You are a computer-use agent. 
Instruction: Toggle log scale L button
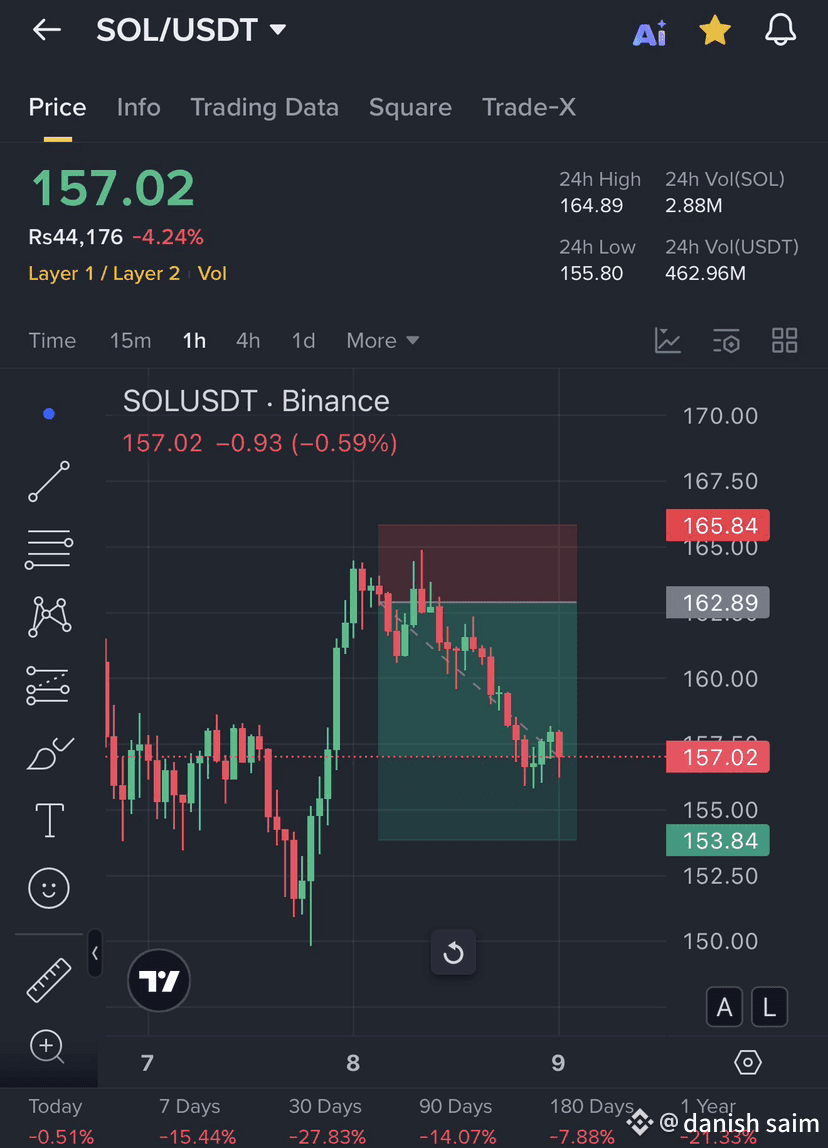tap(769, 1007)
